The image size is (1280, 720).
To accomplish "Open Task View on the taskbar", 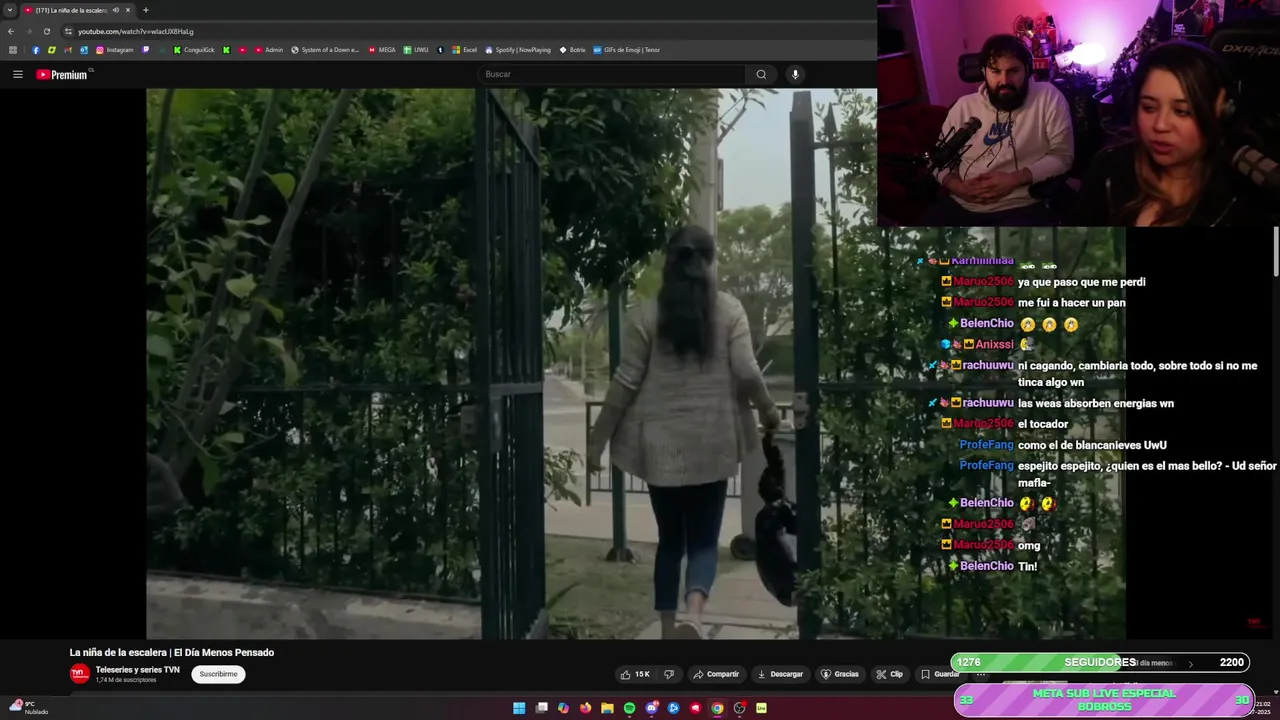I will [541, 708].
